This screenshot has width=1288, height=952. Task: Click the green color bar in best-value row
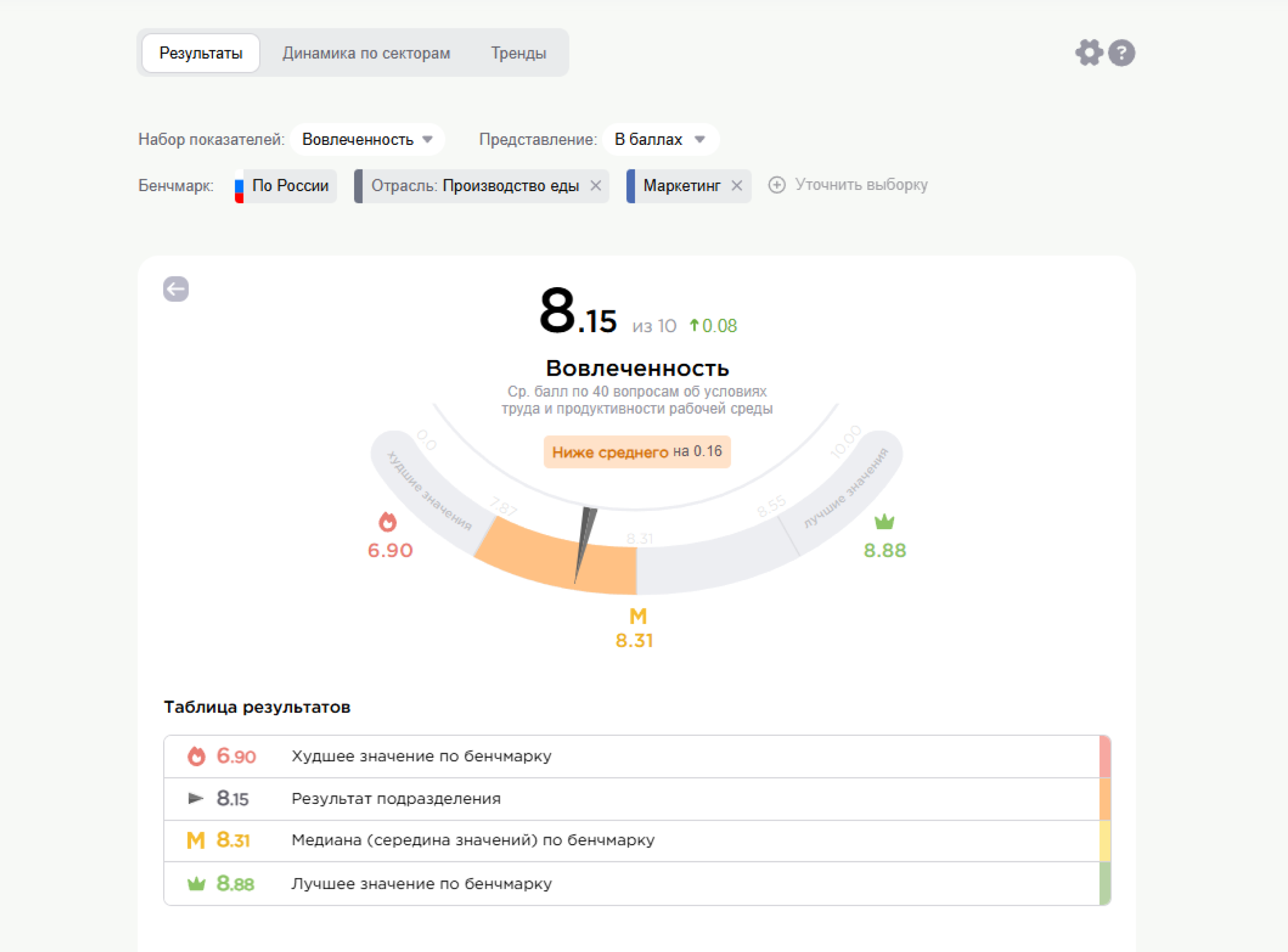pyautogui.click(x=1105, y=883)
